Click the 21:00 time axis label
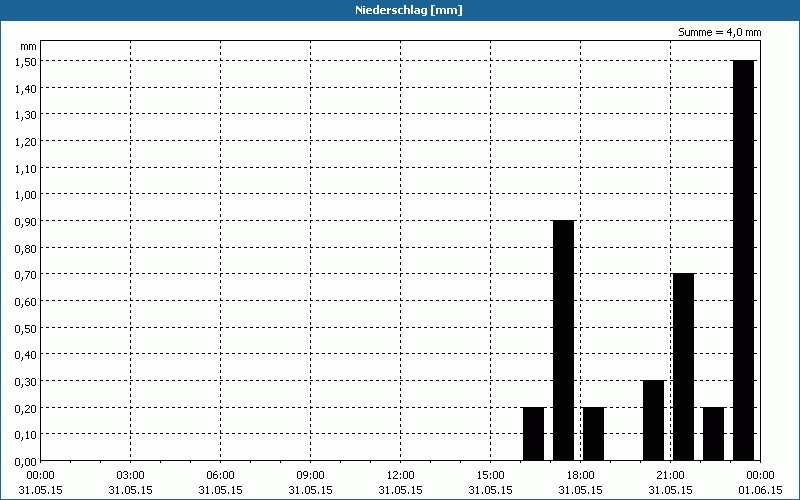This screenshot has width=800, height=500. 670,476
